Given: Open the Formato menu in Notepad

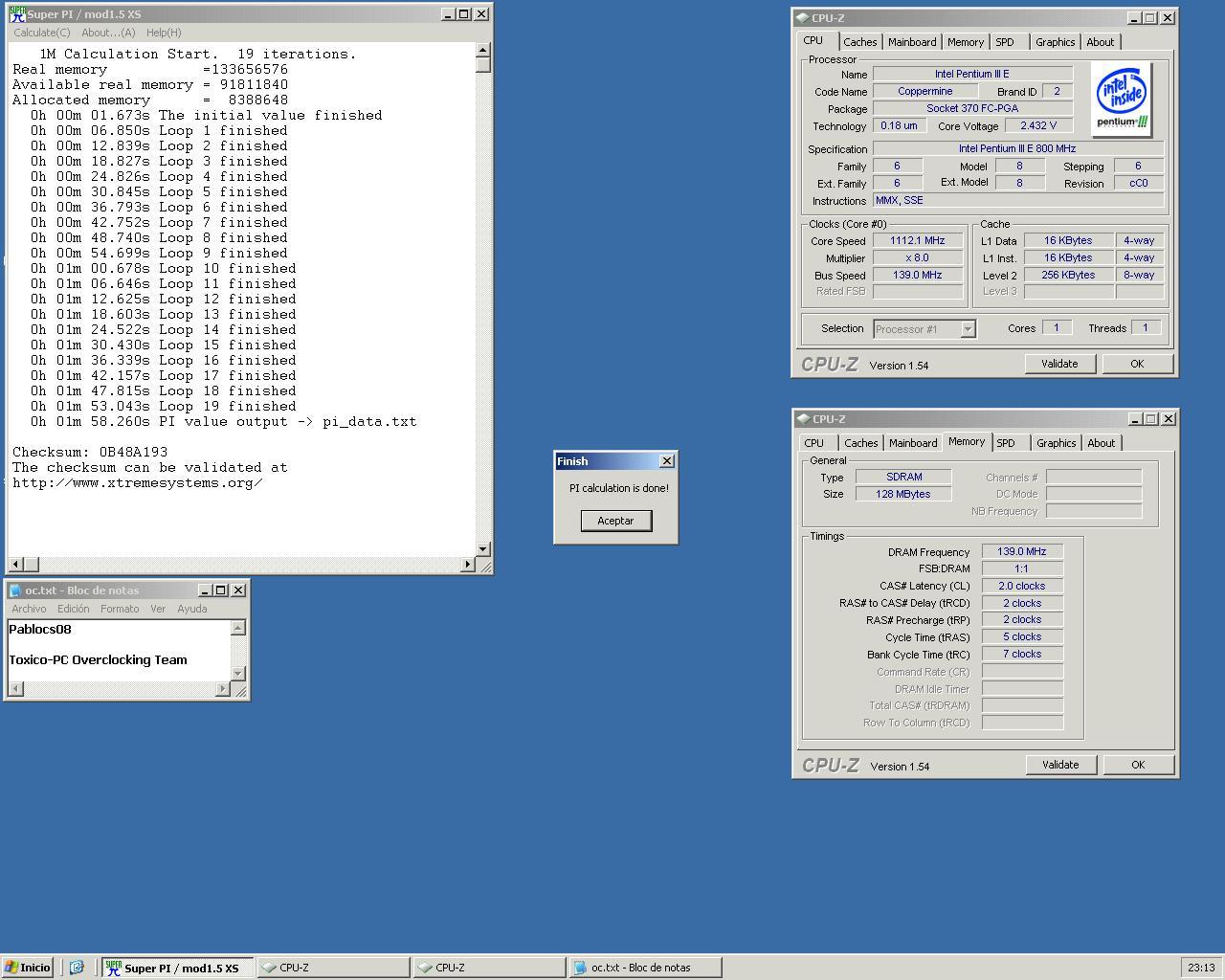Looking at the screenshot, I should (120, 609).
